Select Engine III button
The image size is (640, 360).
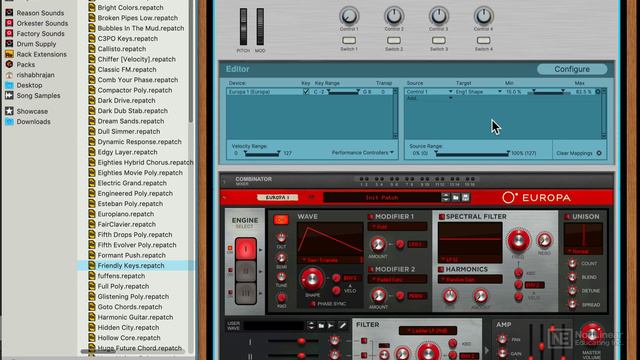(246, 293)
